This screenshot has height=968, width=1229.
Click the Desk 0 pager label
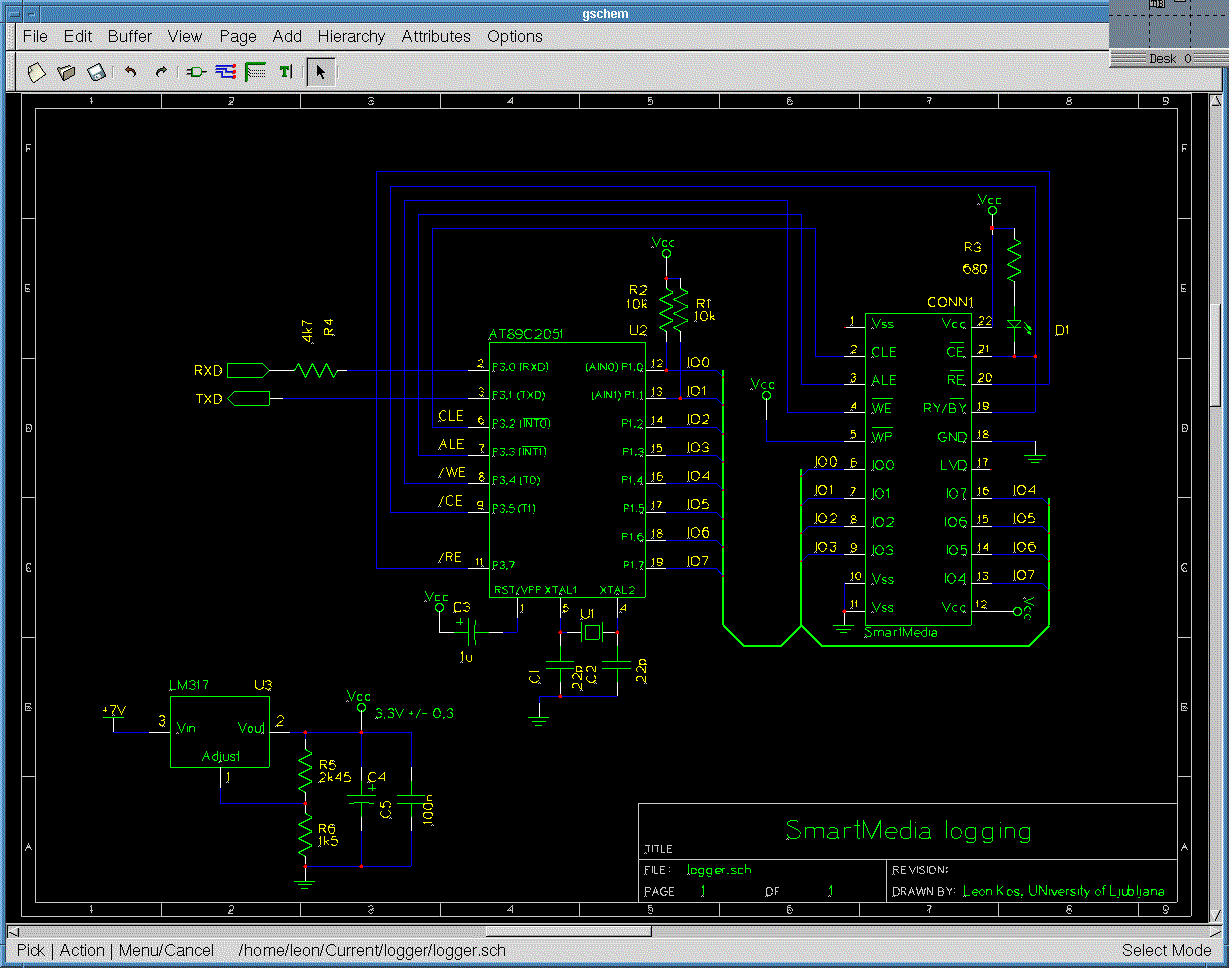click(x=1169, y=59)
